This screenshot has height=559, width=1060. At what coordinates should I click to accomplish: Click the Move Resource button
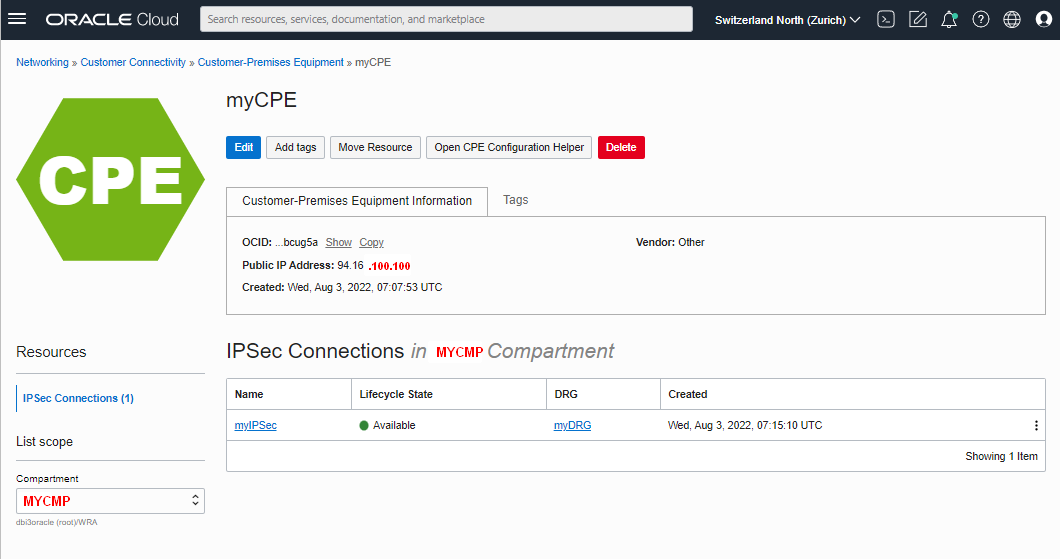point(375,147)
